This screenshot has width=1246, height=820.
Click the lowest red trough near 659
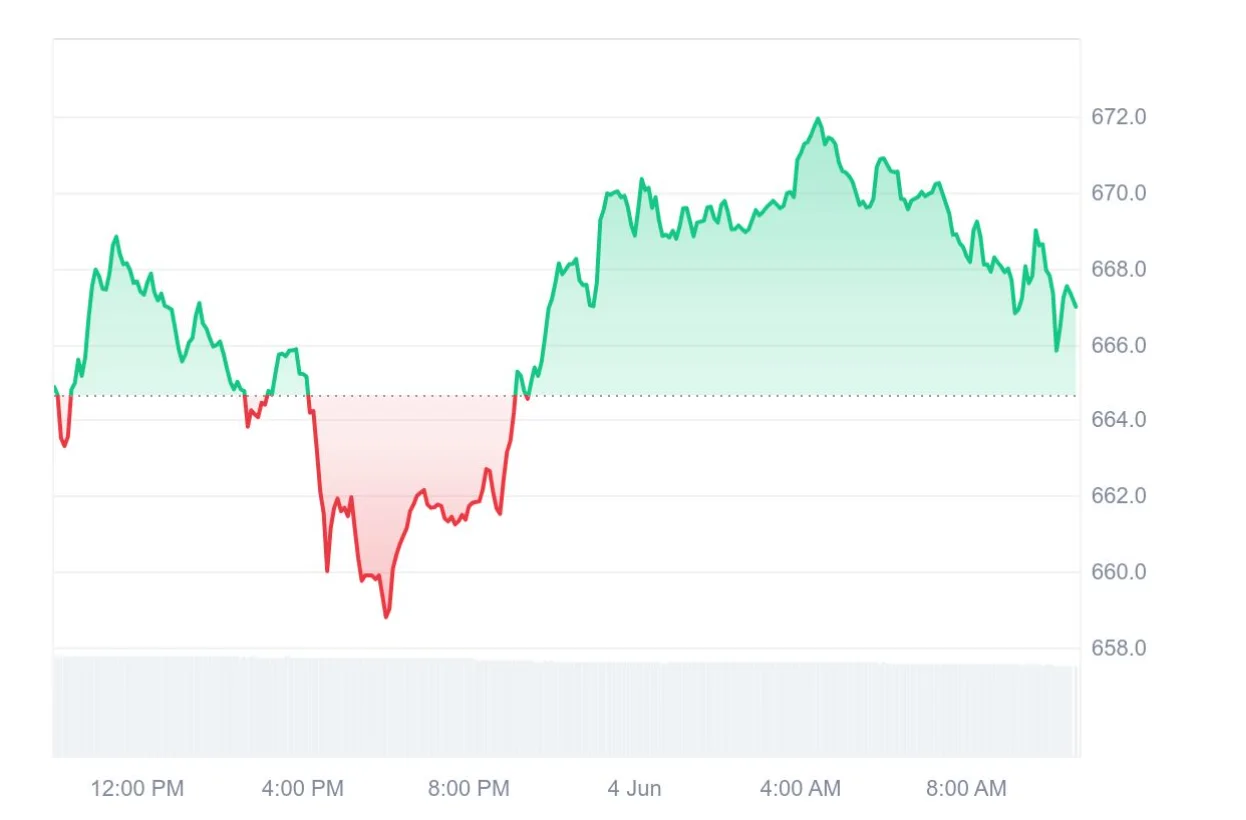pyautogui.click(x=386, y=616)
